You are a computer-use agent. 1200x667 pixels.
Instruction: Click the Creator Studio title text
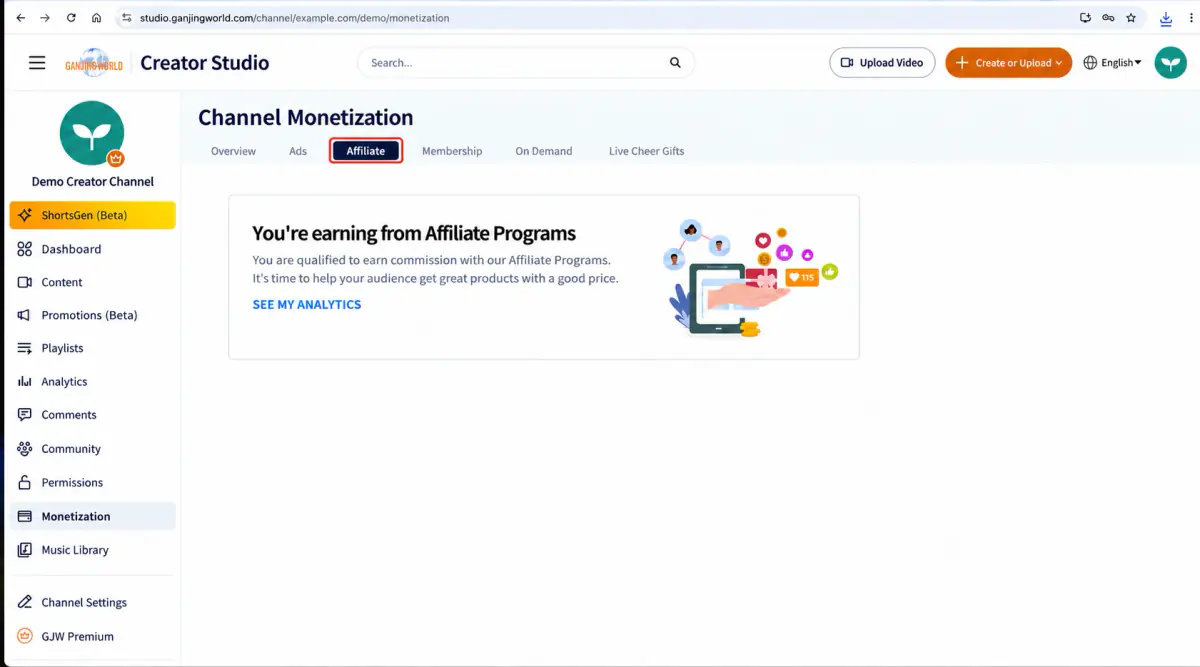pyautogui.click(x=205, y=62)
